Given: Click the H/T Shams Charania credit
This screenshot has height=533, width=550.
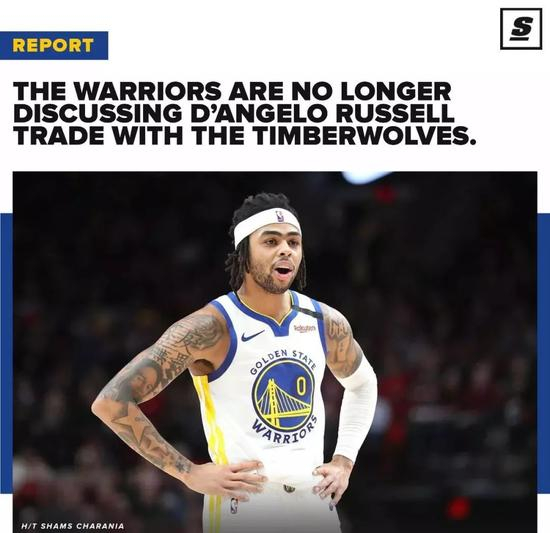Looking at the screenshot, I should [x=73, y=526].
